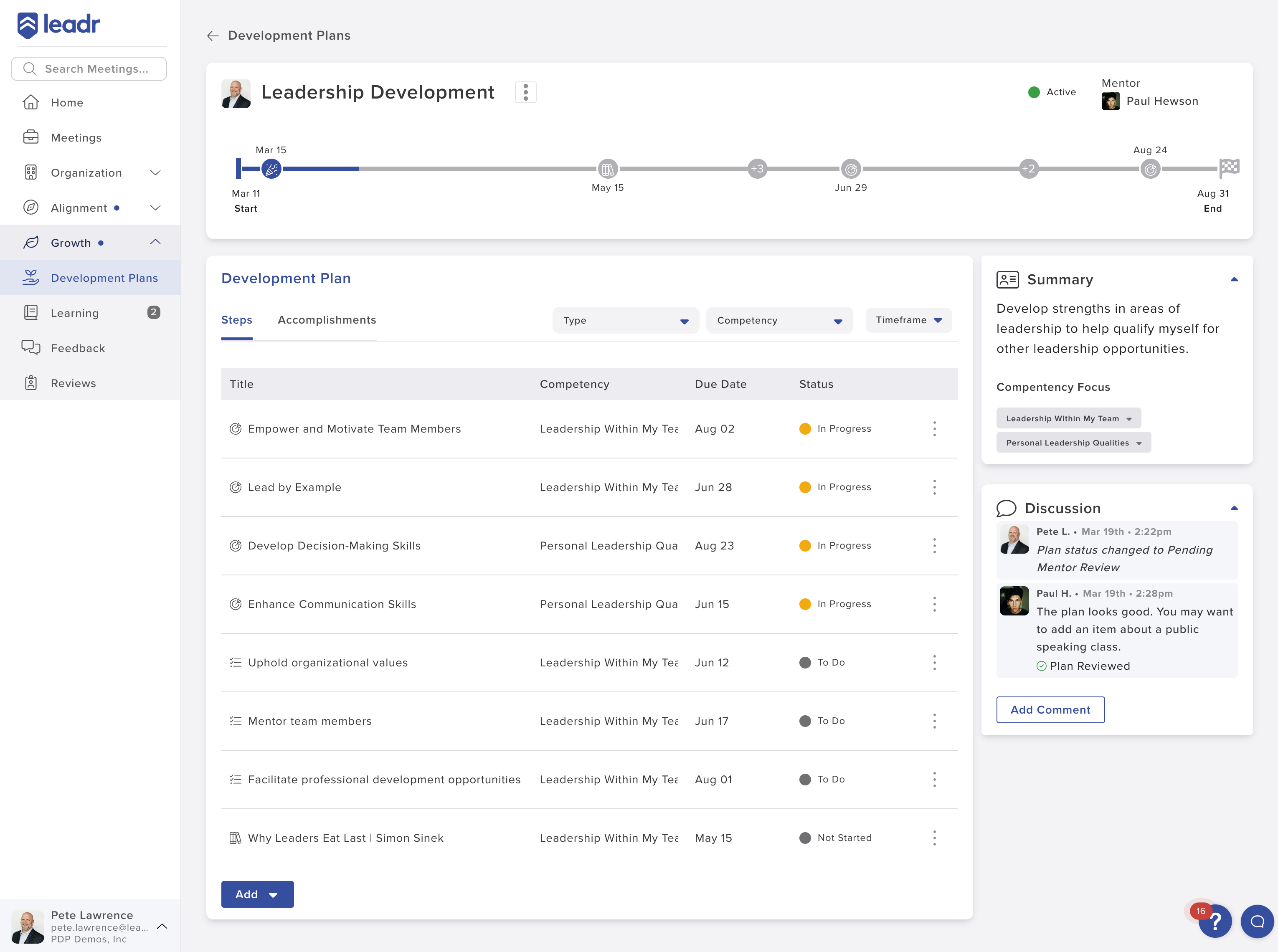This screenshot has width=1278, height=952.
Task: Switch to the Accomplishments tab
Action: [326, 320]
